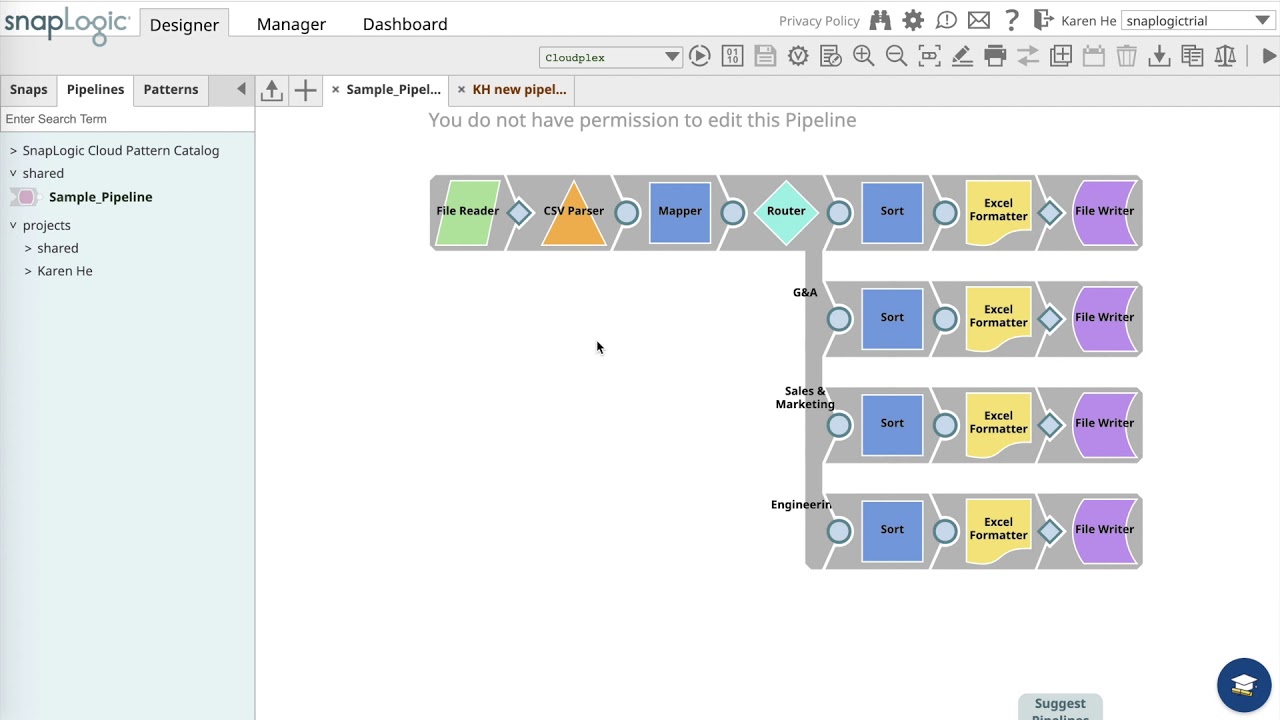Click the Sort snap in G&A row

[x=892, y=318]
